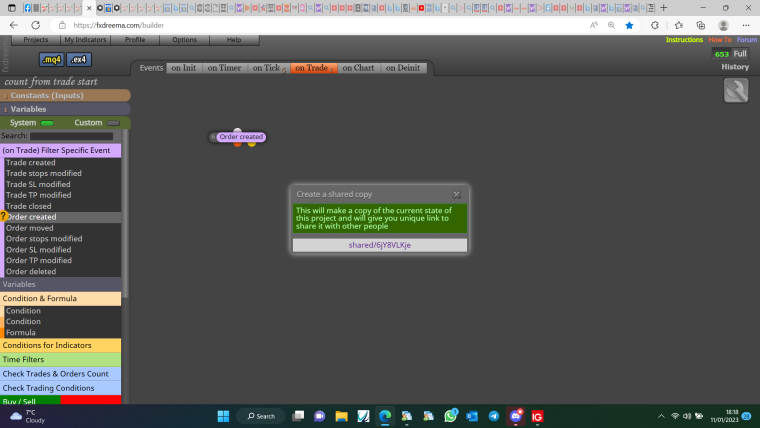Open the My Indicators menu
This screenshot has width=760, height=428.
pos(85,40)
